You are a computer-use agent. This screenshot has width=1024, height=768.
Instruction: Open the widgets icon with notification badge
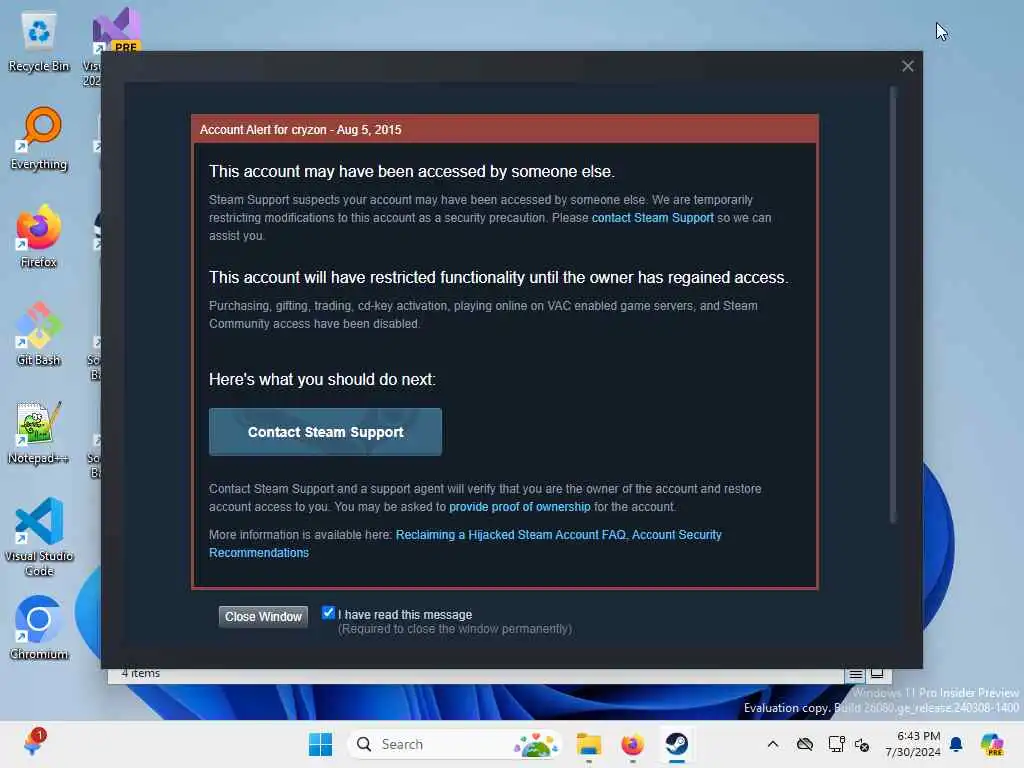coord(33,744)
